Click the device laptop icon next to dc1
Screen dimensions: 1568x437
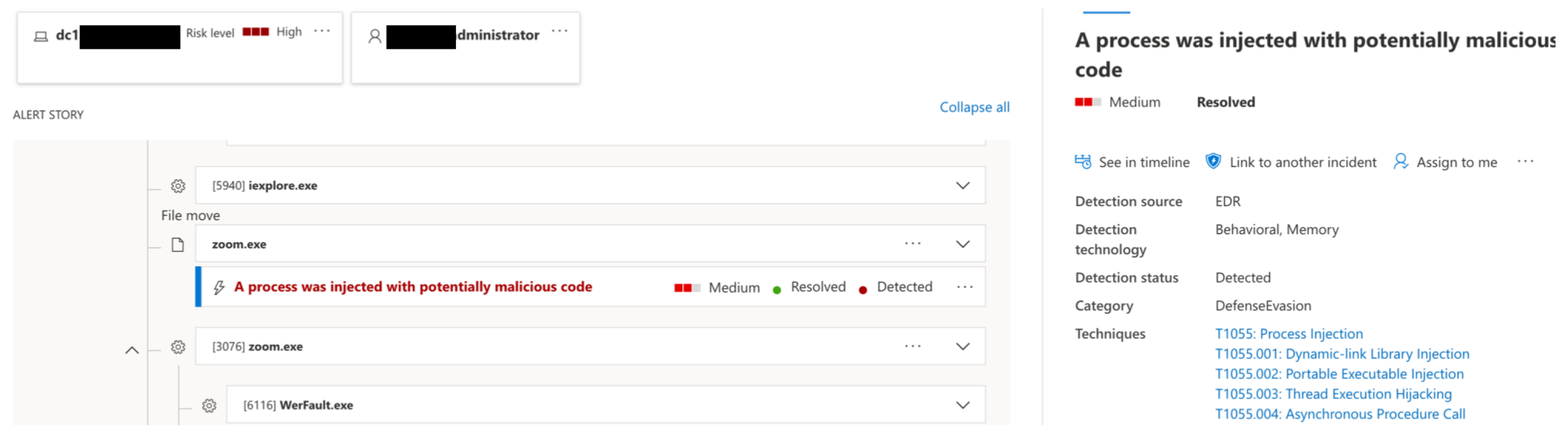[41, 37]
